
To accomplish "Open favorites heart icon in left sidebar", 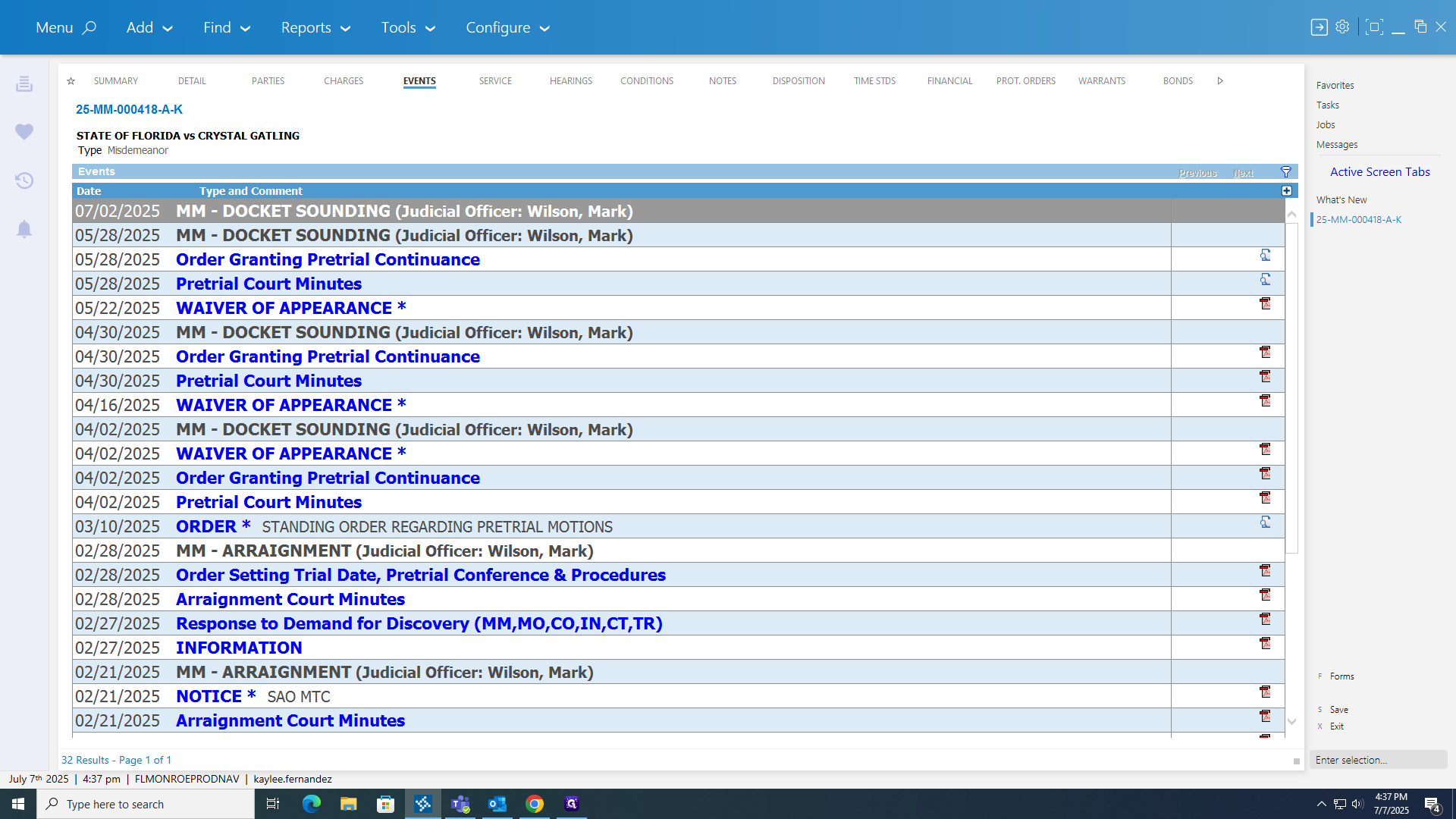I will click(24, 132).
